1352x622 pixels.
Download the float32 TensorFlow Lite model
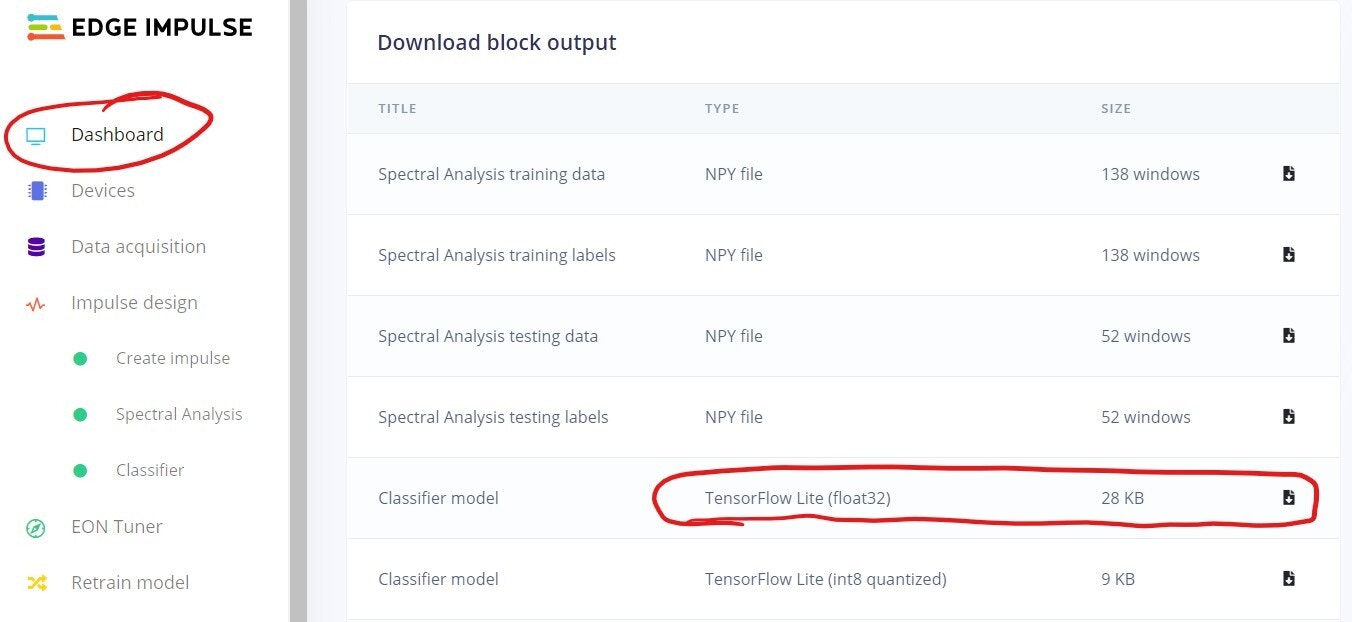1289,498
